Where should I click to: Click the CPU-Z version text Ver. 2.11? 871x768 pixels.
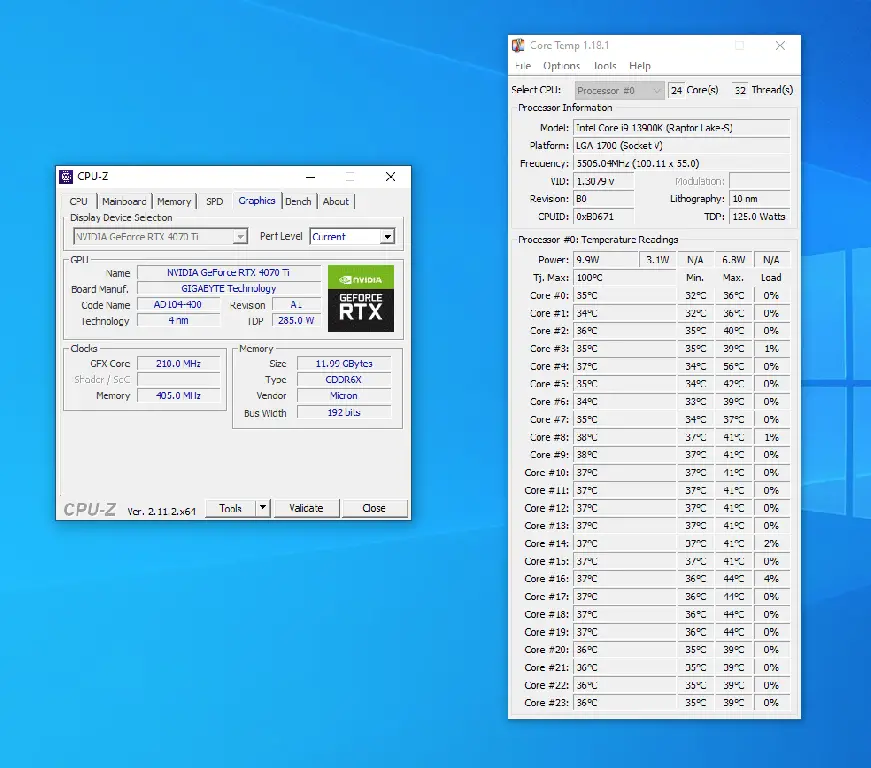click(x=161, y=511)
